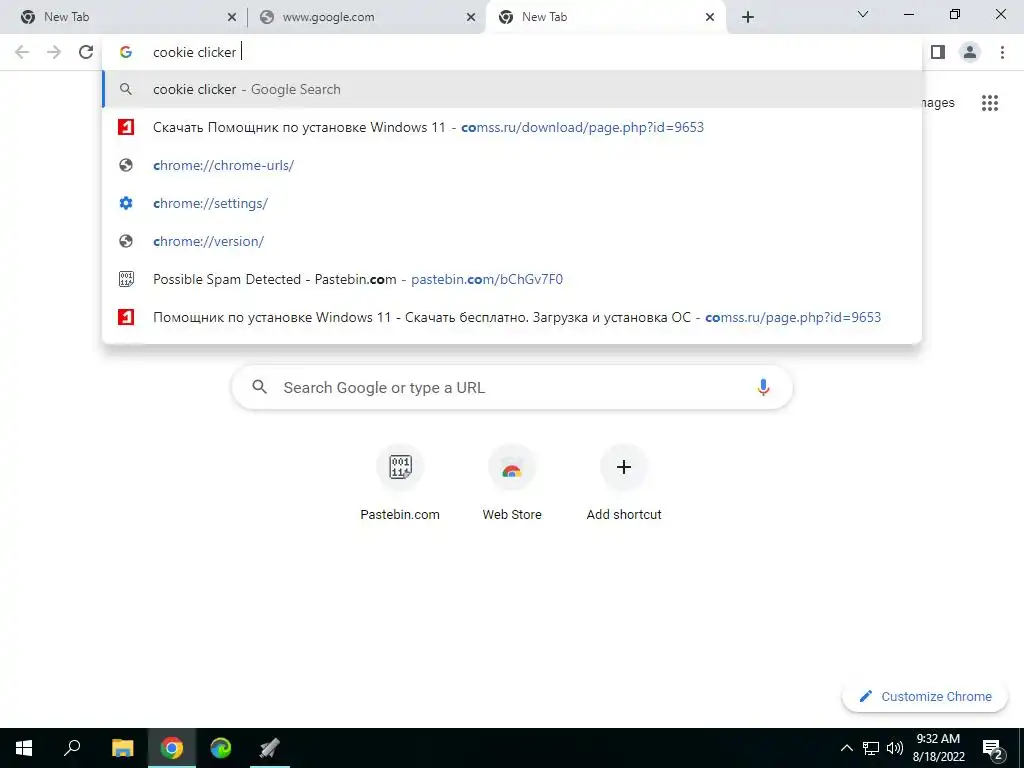Close the www.google.com tab
Screen dimensions: 1024x768
tap(471, 18)
